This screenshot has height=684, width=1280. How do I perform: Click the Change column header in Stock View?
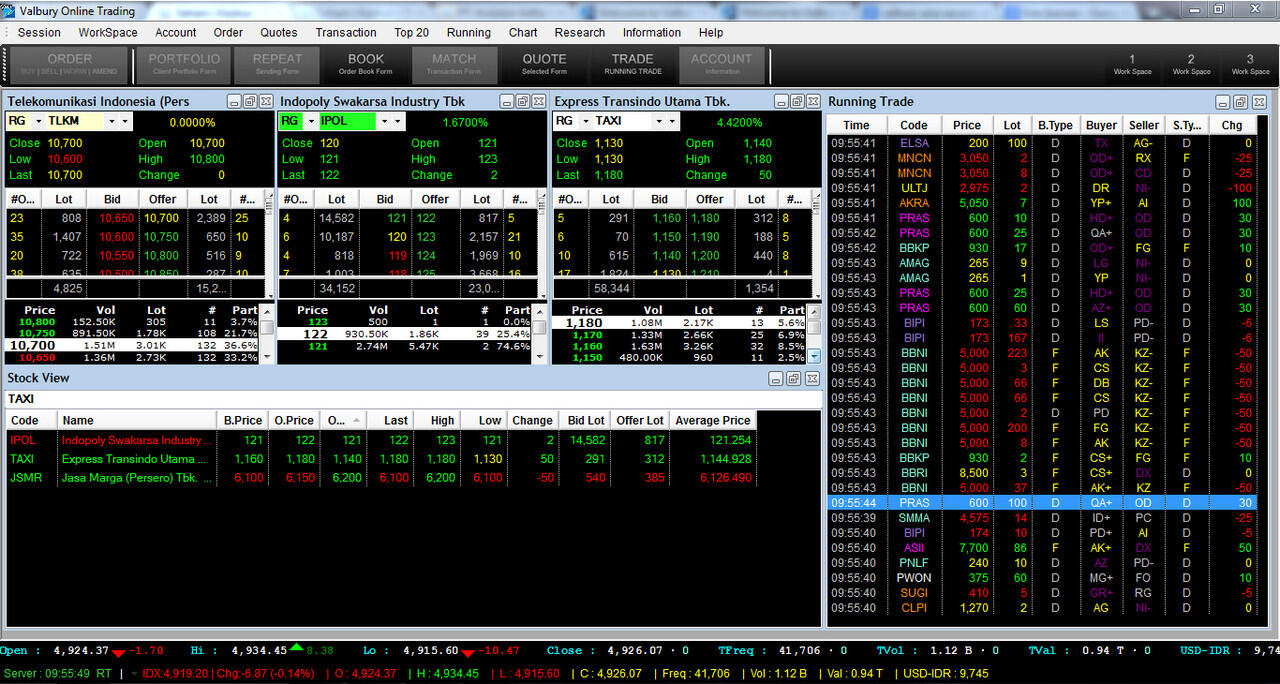tap(532, 420)
